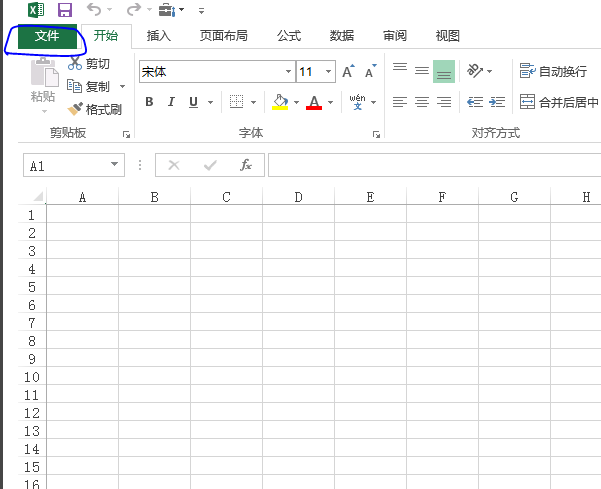Increase indent icon
This screenshot has width=601, height=489.
(497, 102)
